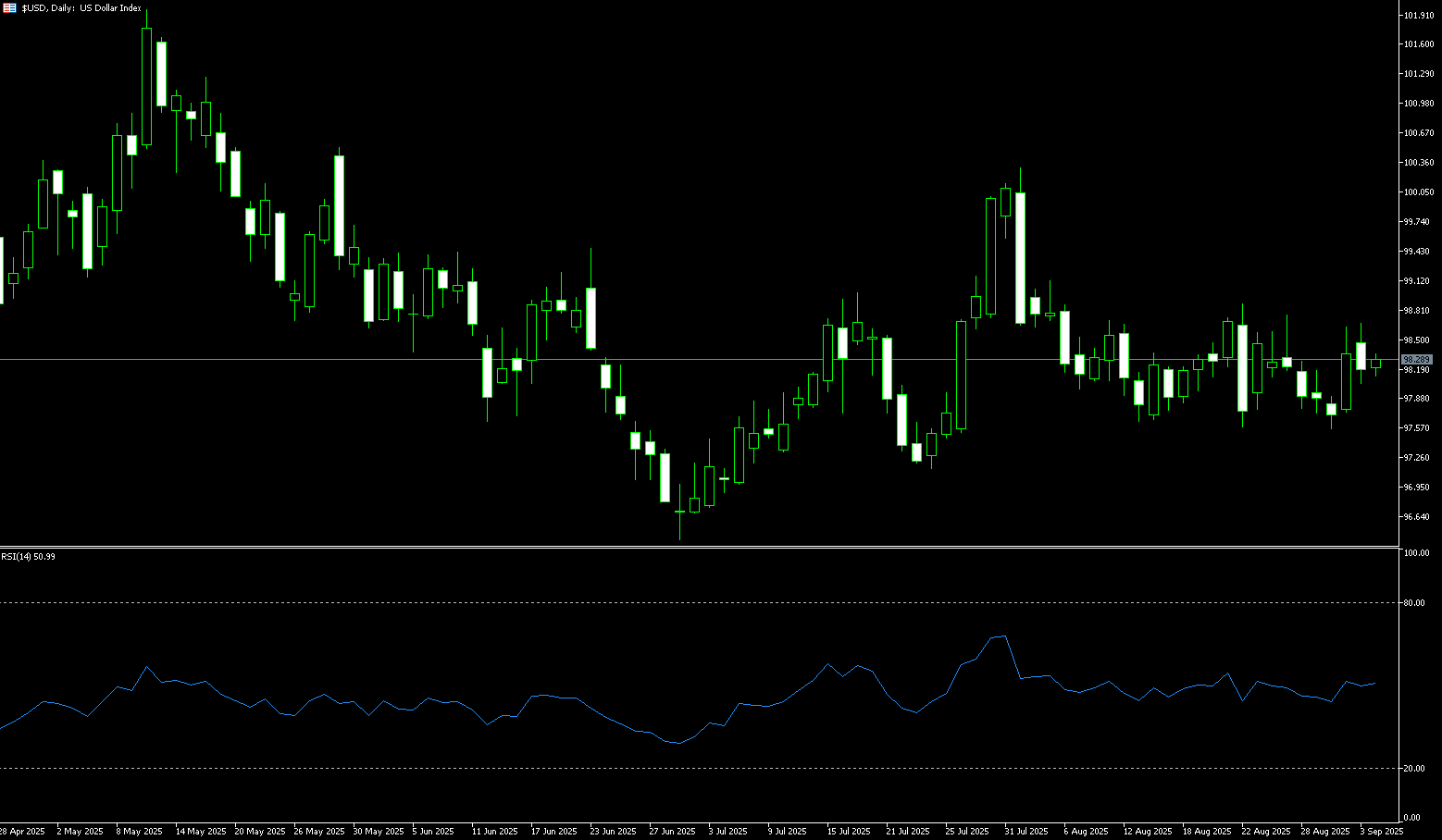This screenshot has height=840, width=1442.
Task: Click the 101.910 price axis label
Action: 1418,16
